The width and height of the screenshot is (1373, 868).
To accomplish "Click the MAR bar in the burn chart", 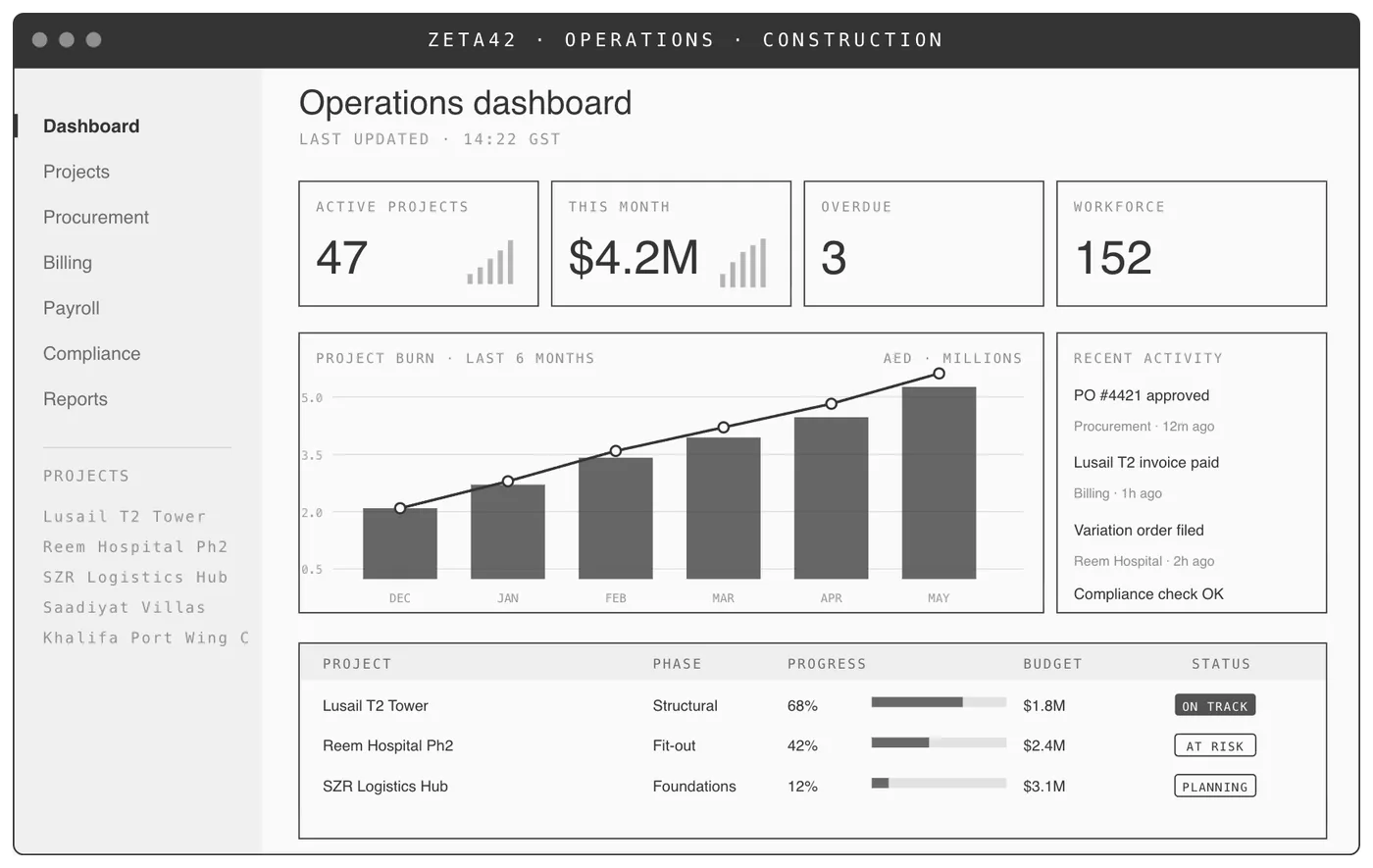I will pyautogui.click(x=724, y=508).
